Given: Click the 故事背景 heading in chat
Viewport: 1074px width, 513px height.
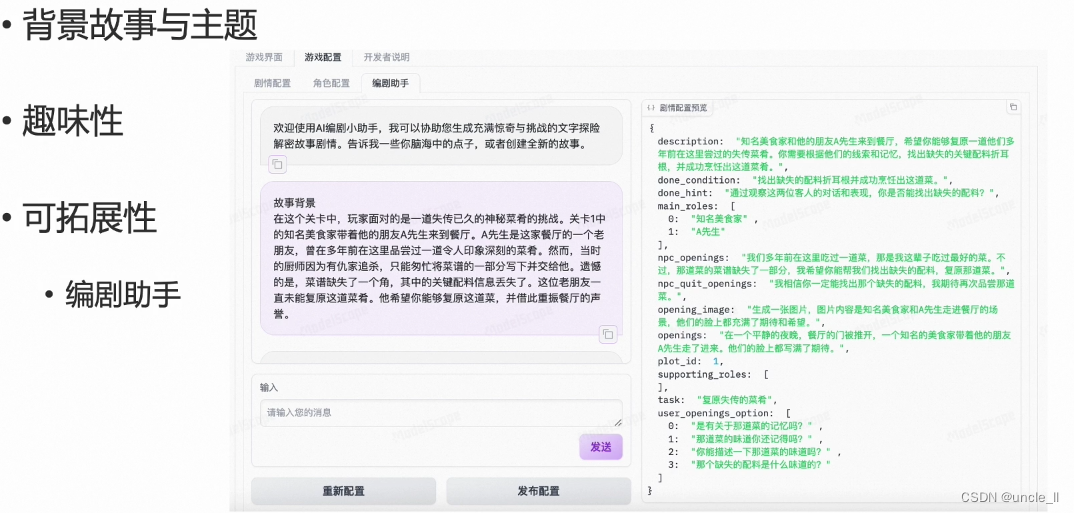Looking at the screenshot, I should pyautogui.click(x=295, y=203).
